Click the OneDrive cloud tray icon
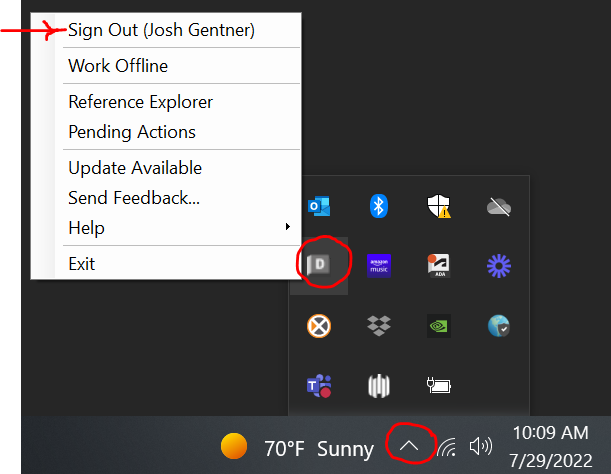 click(499, 207)
